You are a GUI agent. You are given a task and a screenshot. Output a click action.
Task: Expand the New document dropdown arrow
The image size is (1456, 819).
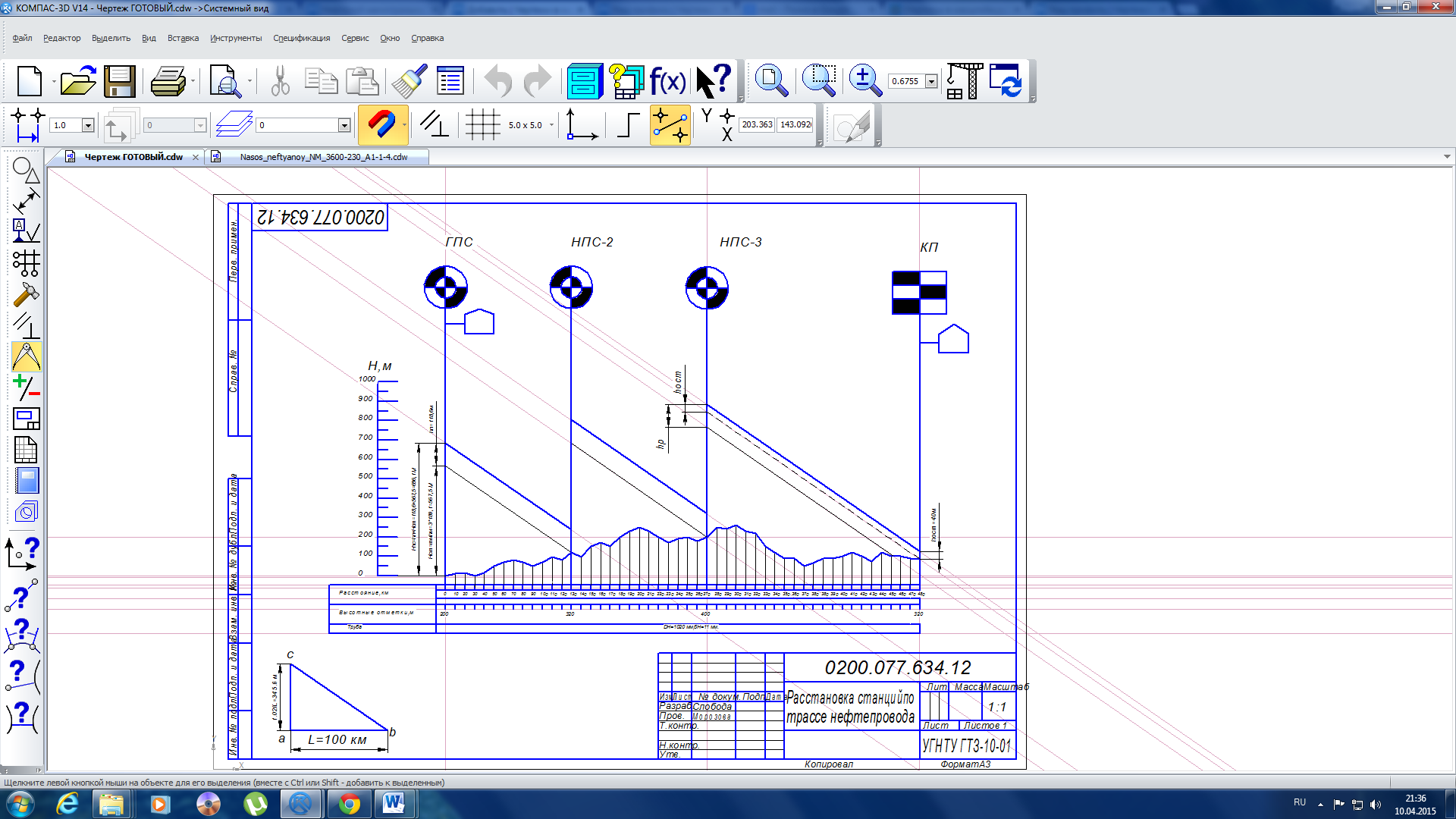pos(54,81)
